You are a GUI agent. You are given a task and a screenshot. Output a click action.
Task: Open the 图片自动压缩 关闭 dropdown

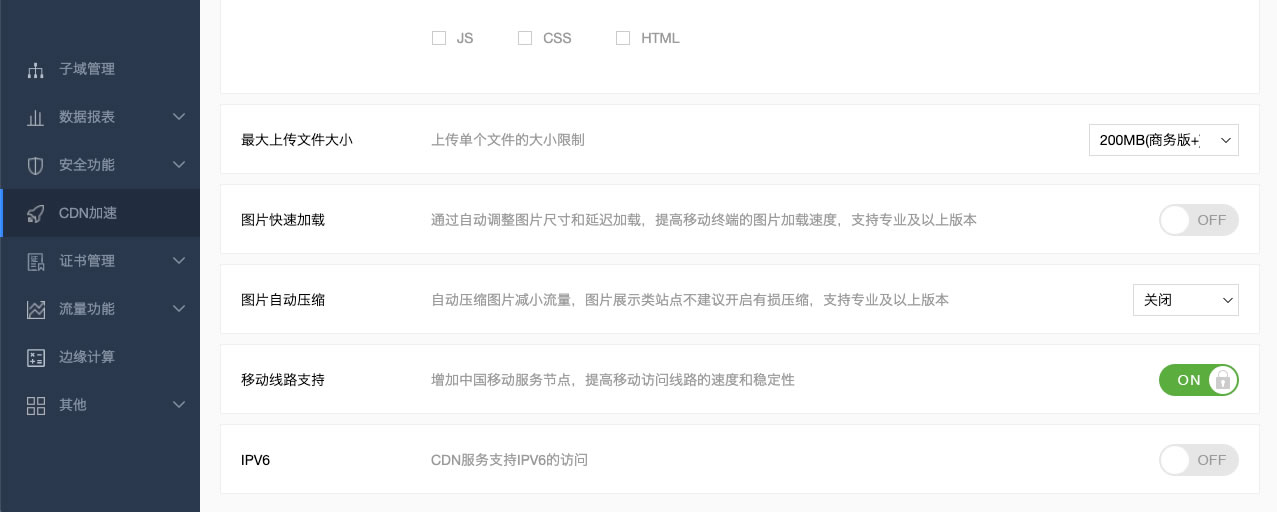(x=1185, y=300)
